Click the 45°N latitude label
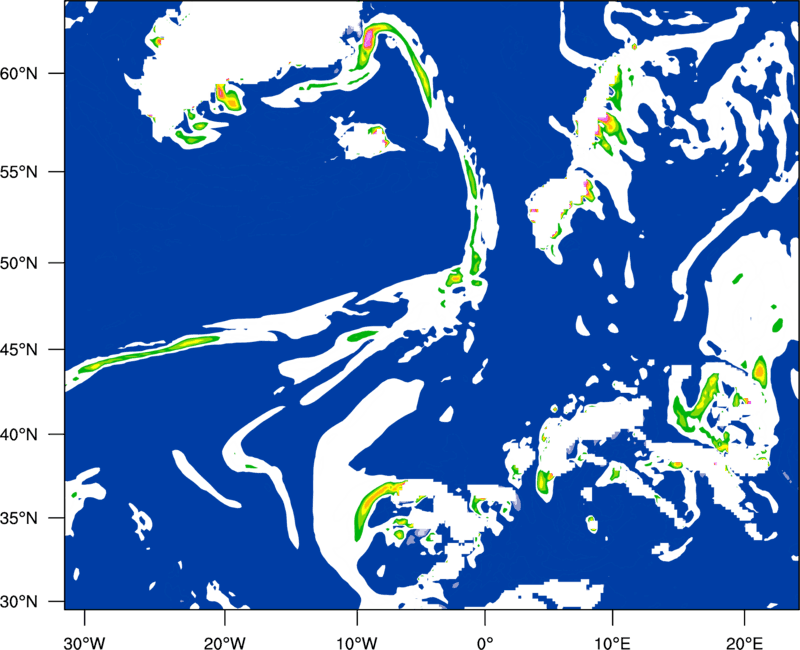The image size is (800, 650). click(19, 349)
